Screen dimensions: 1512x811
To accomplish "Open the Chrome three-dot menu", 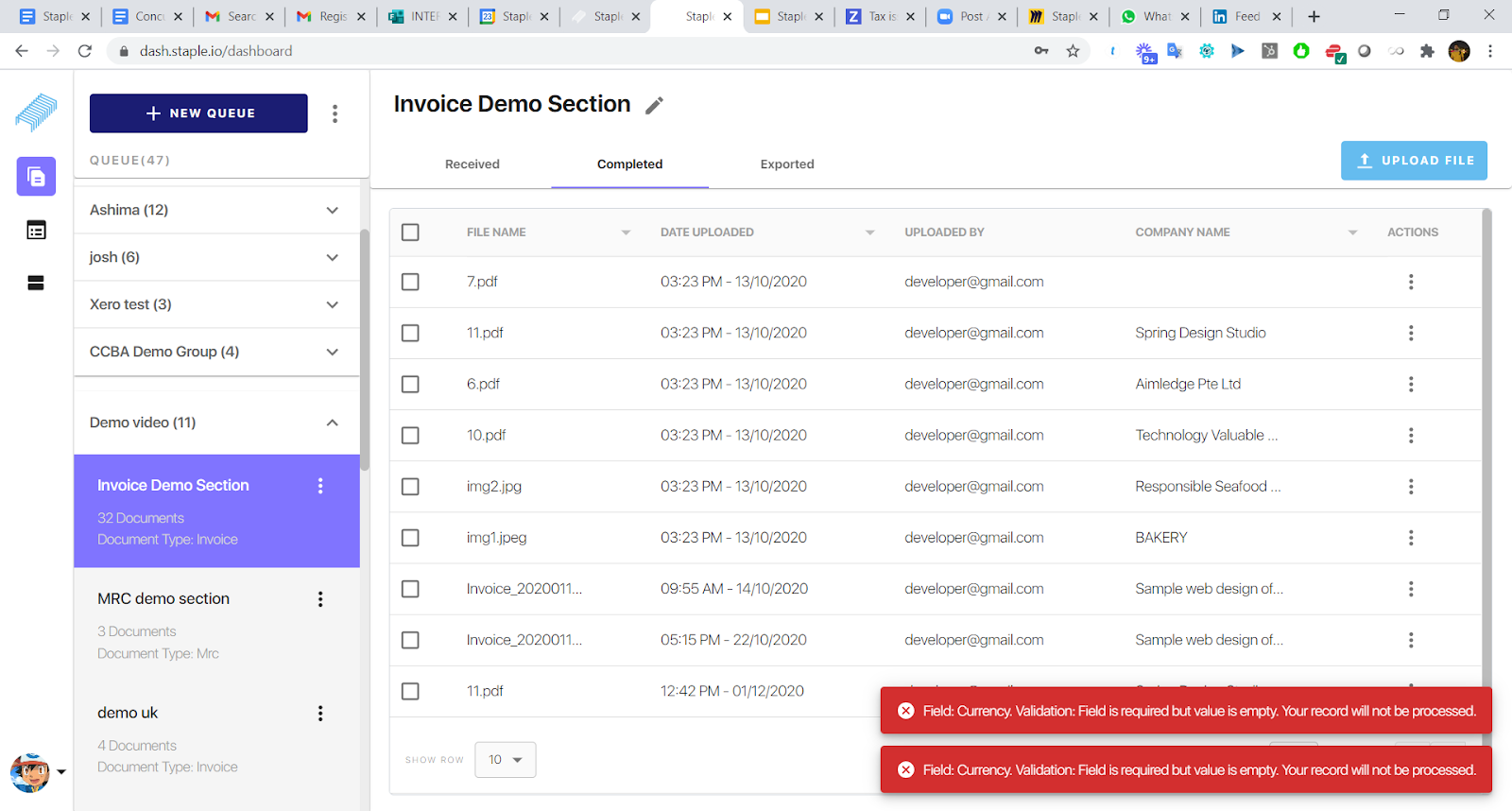I will 1490,51.
